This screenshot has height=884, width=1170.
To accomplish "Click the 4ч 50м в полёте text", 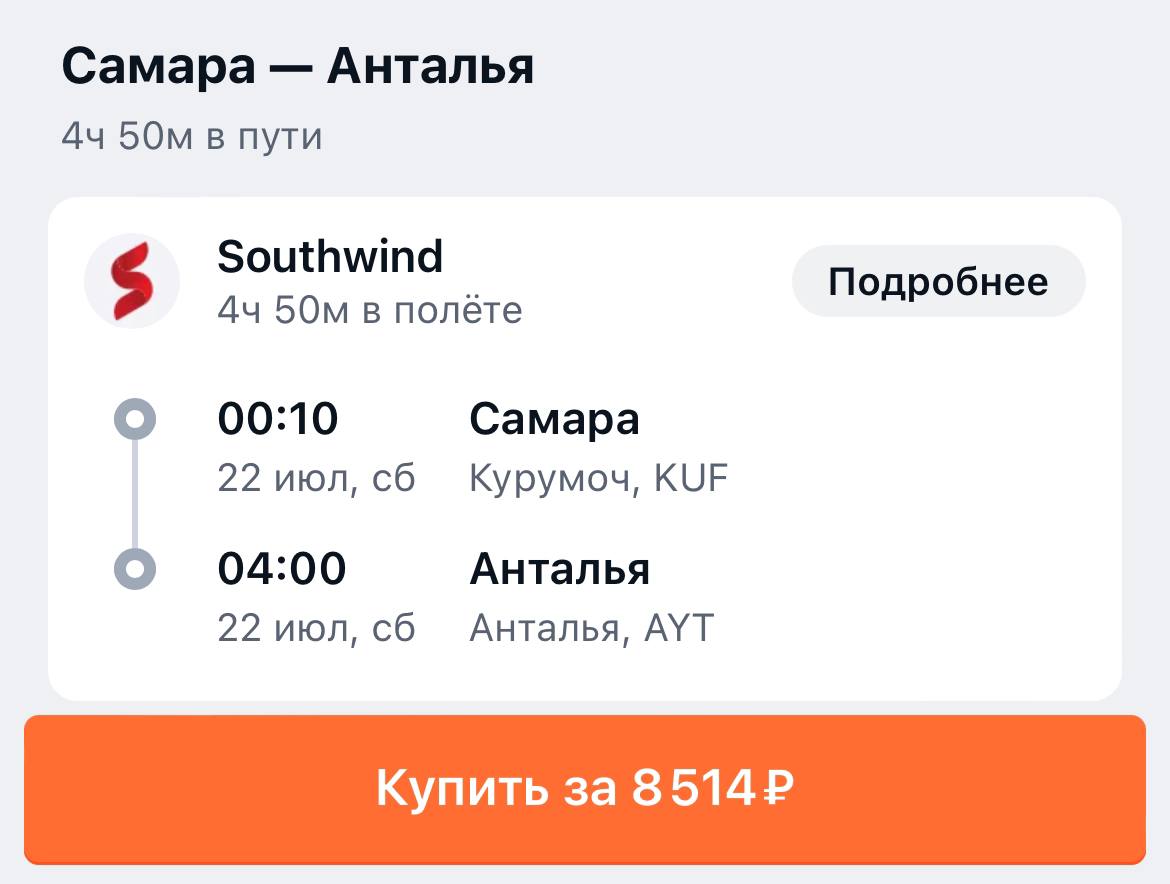I will 370,310.
